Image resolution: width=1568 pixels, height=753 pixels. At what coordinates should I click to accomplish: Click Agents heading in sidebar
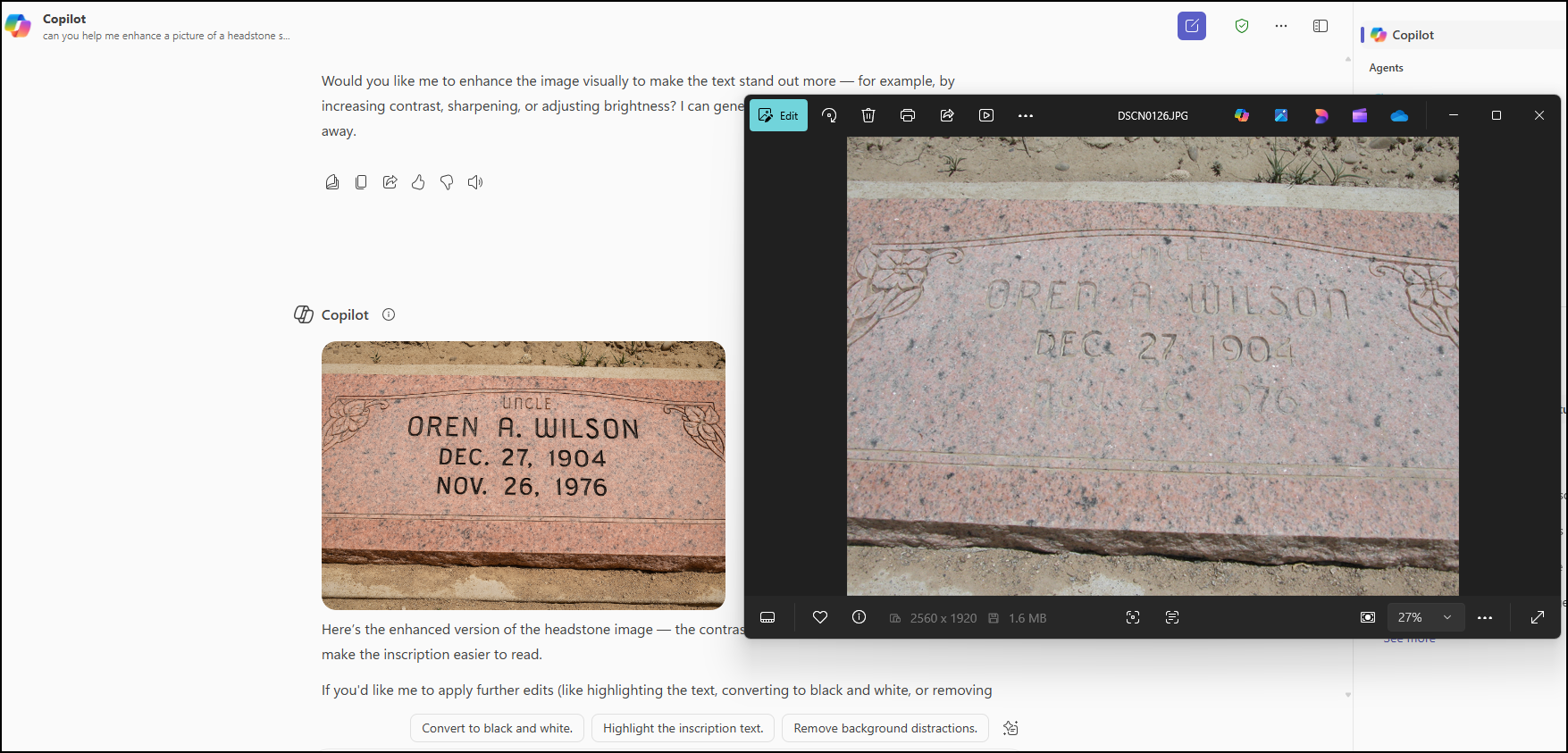tap(1386, 68)
